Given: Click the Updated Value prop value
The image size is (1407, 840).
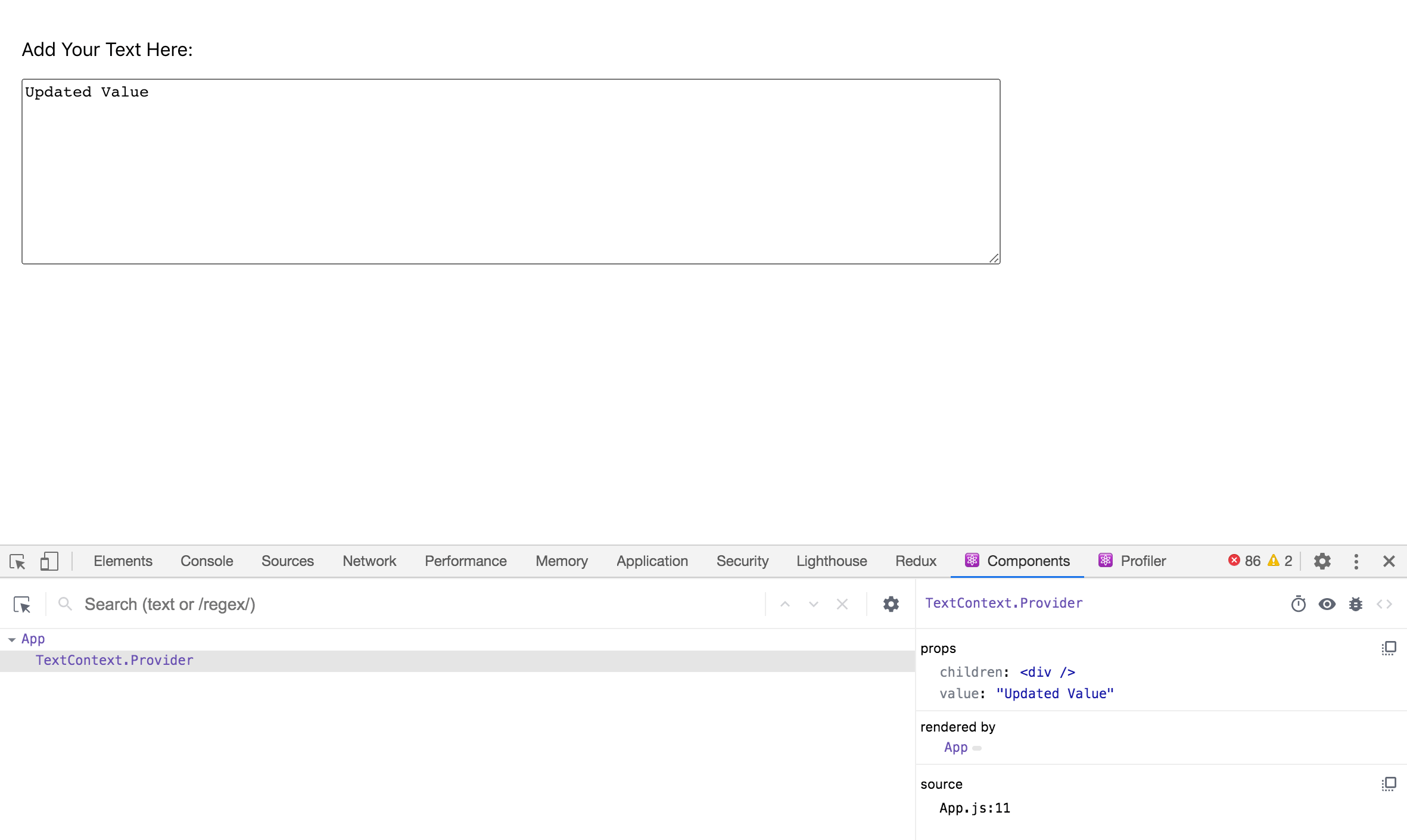Looking at the screenshot, I should tap(1054, 693).
